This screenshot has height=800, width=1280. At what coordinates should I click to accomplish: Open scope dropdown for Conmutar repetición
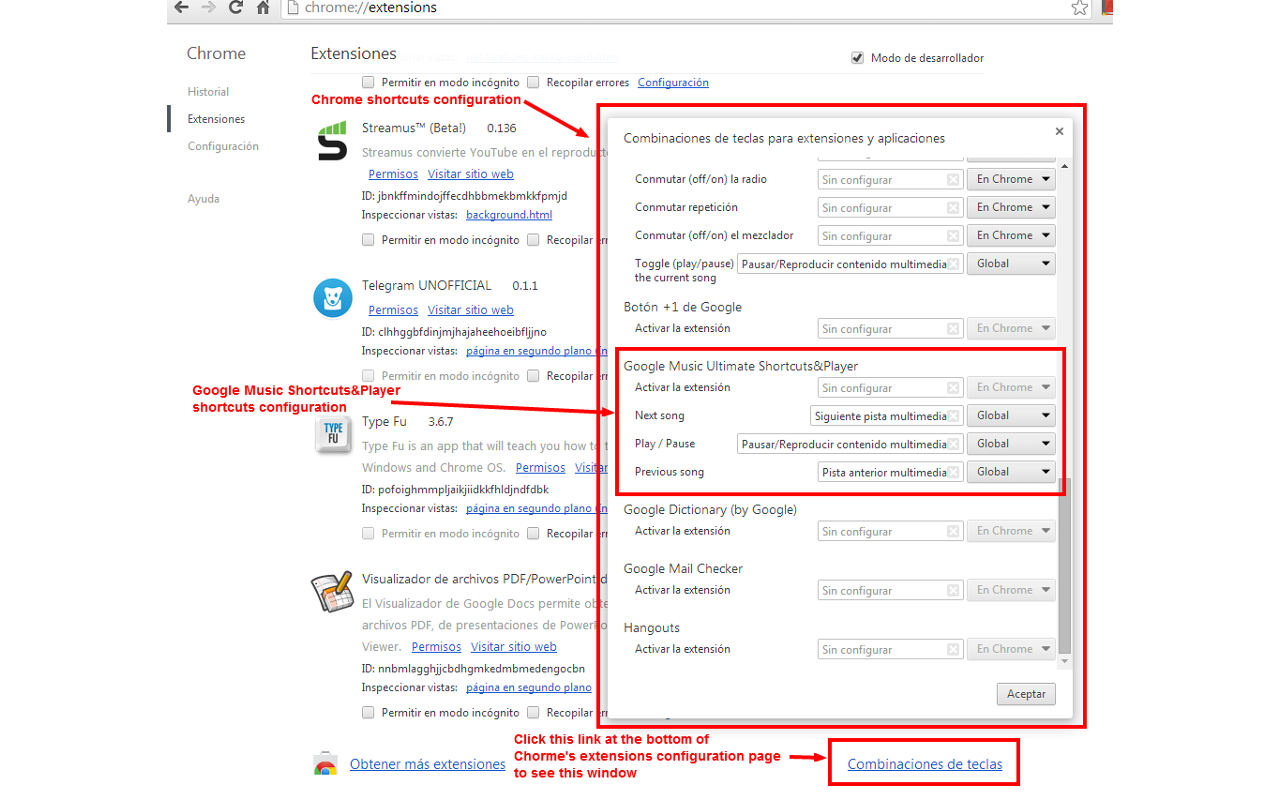pos(1011,208)
